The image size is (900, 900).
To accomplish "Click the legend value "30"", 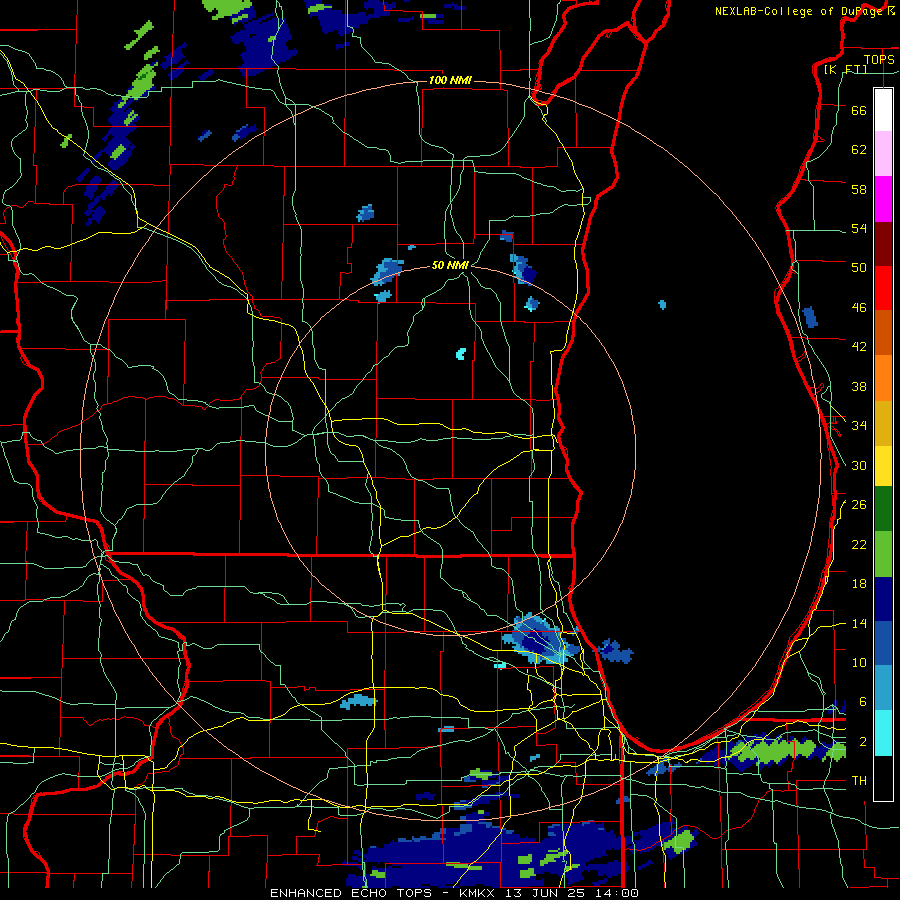I will [859, 465].
